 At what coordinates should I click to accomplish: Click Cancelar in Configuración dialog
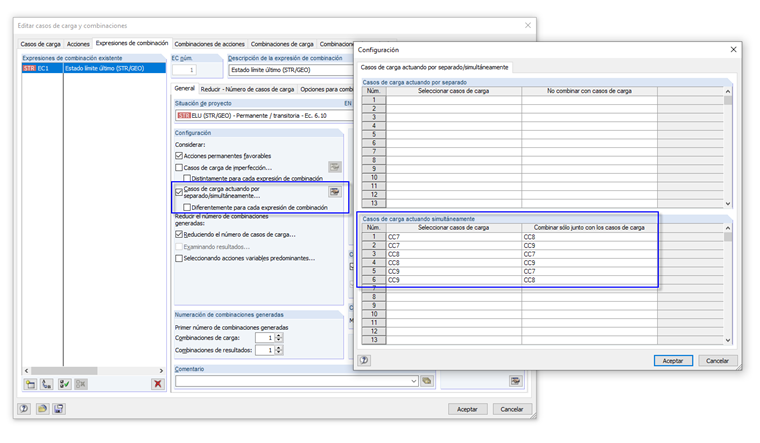pos(717,361)
